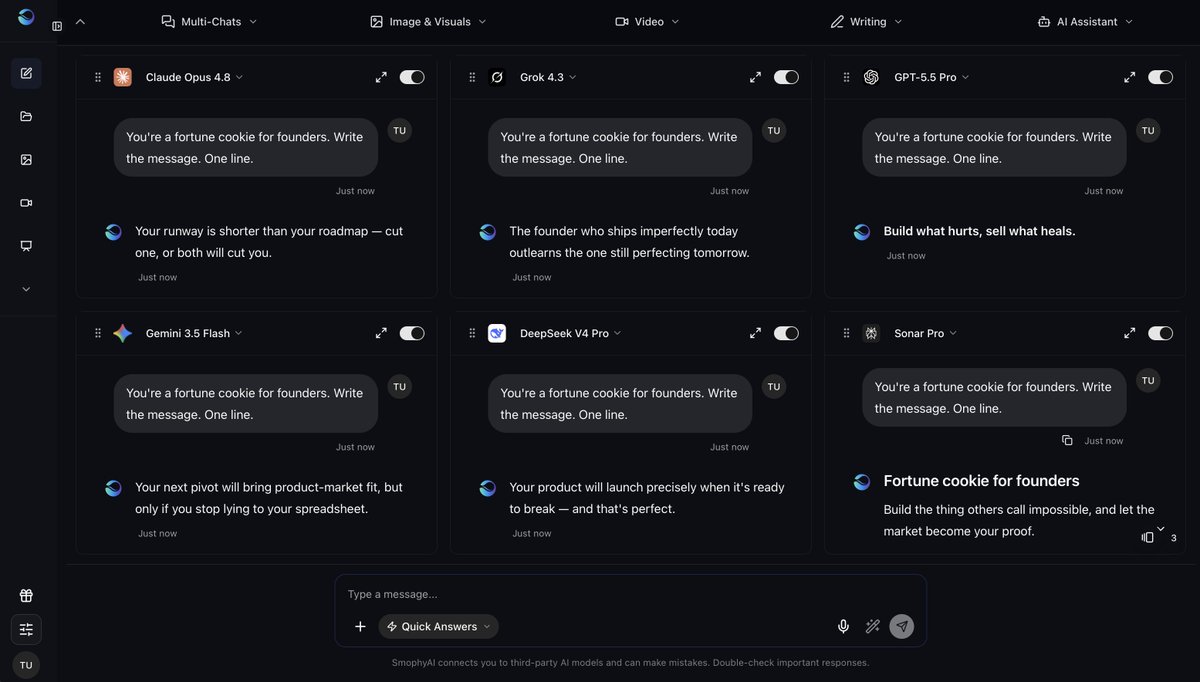This screenshot has height=682, width=1200.
Task: Copy the prompt in the Sonar Pro panel
Action: (1067, 440)
